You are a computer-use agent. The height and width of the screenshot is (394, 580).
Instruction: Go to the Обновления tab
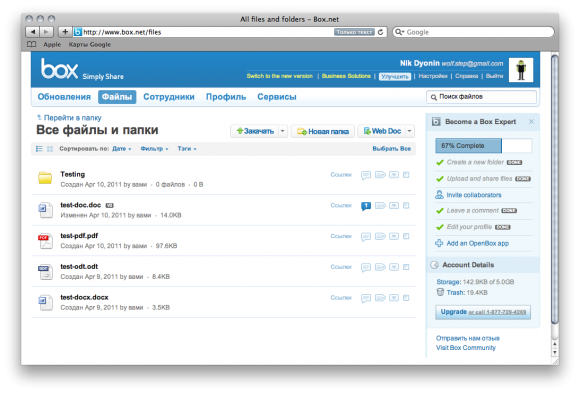coord(64,97)
